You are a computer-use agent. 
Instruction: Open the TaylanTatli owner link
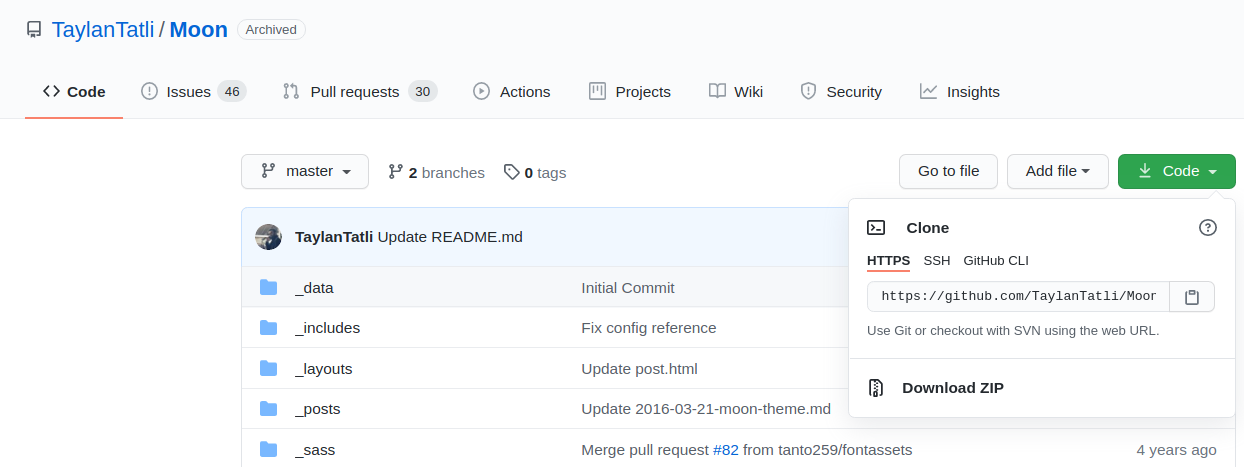(103, 30)
